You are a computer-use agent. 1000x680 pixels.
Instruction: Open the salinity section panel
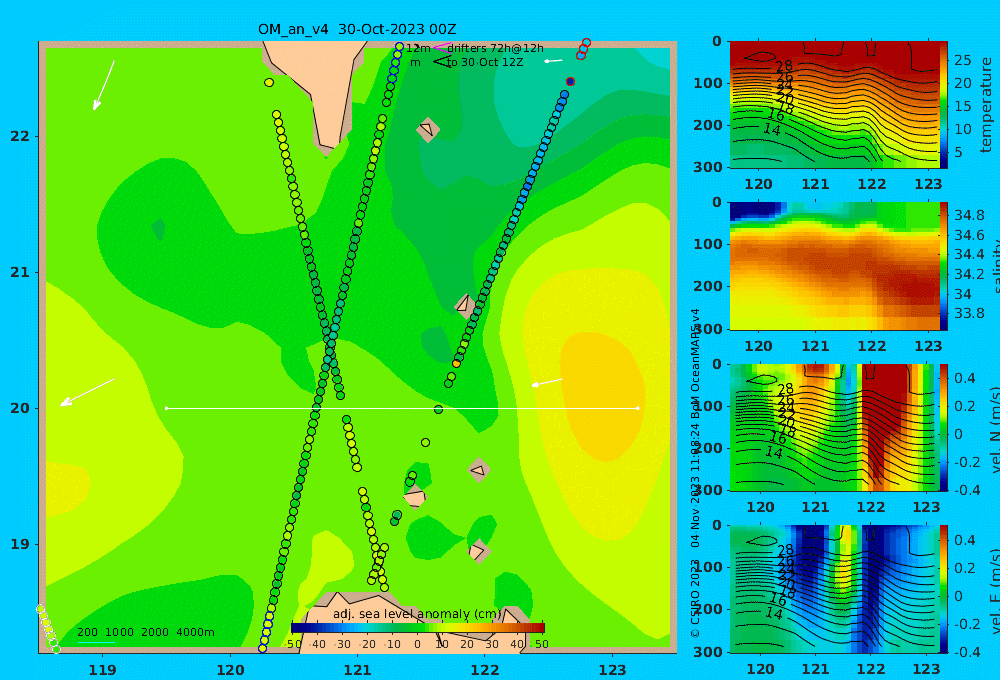pos(834,266)
